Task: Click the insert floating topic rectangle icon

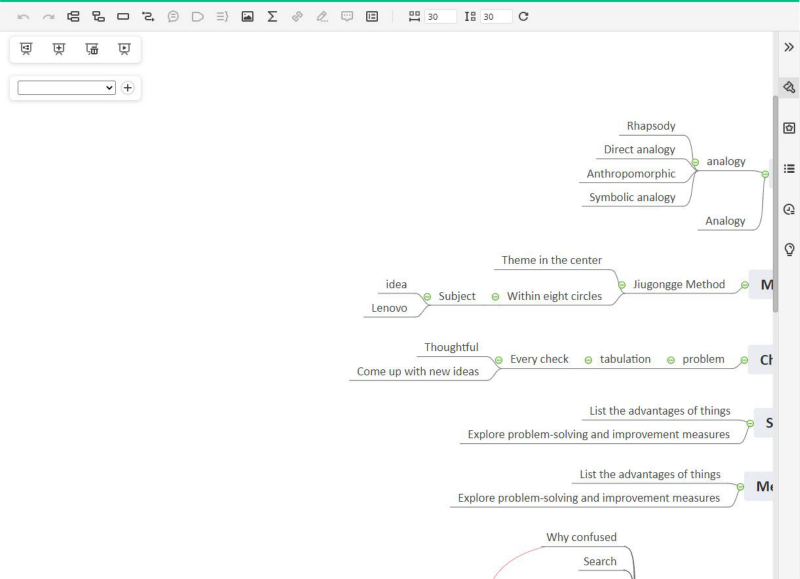Action: pos(123,16)
